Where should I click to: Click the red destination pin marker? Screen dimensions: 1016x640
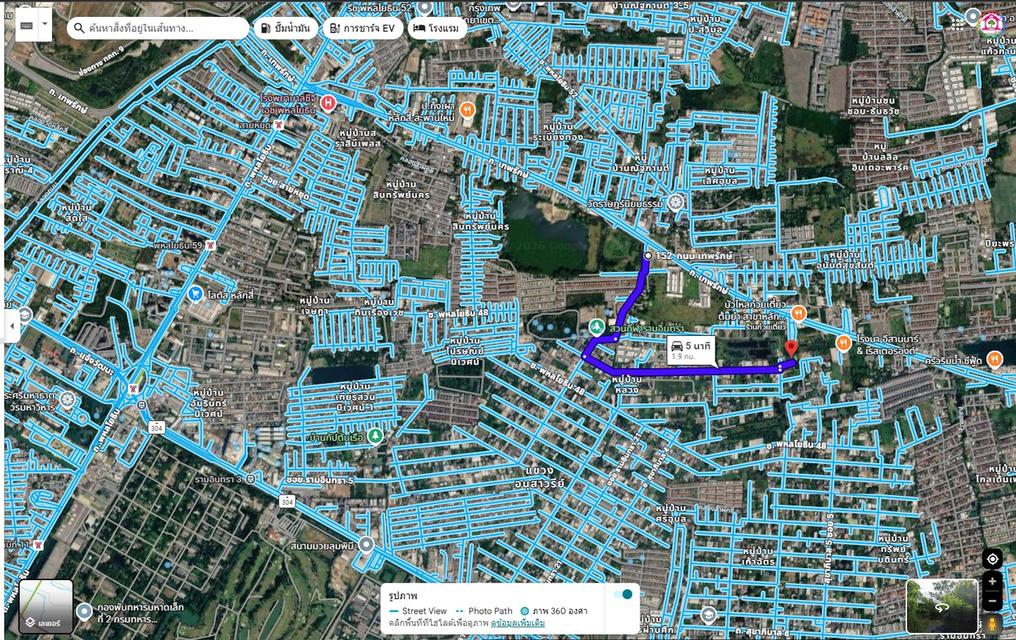coord(791,348)
